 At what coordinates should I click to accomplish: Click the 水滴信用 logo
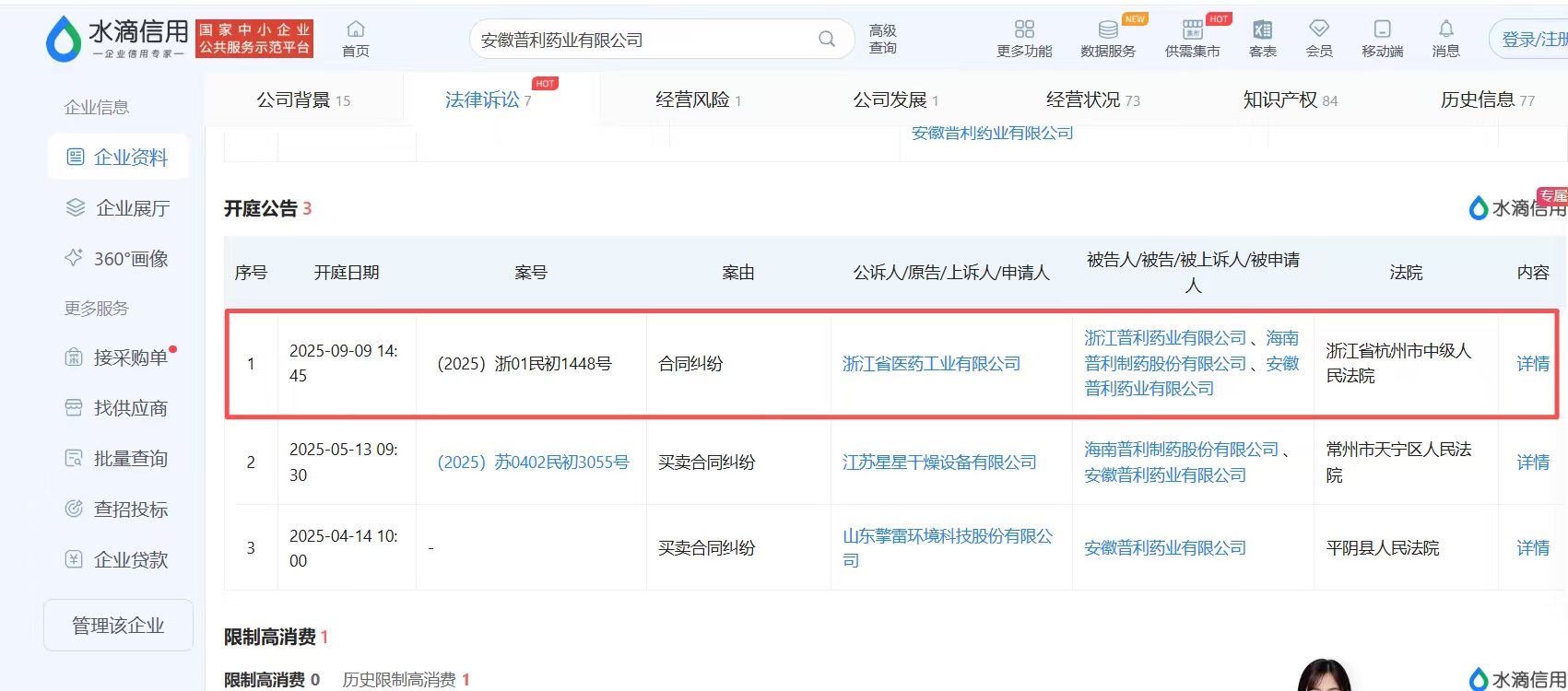[117, 40]
